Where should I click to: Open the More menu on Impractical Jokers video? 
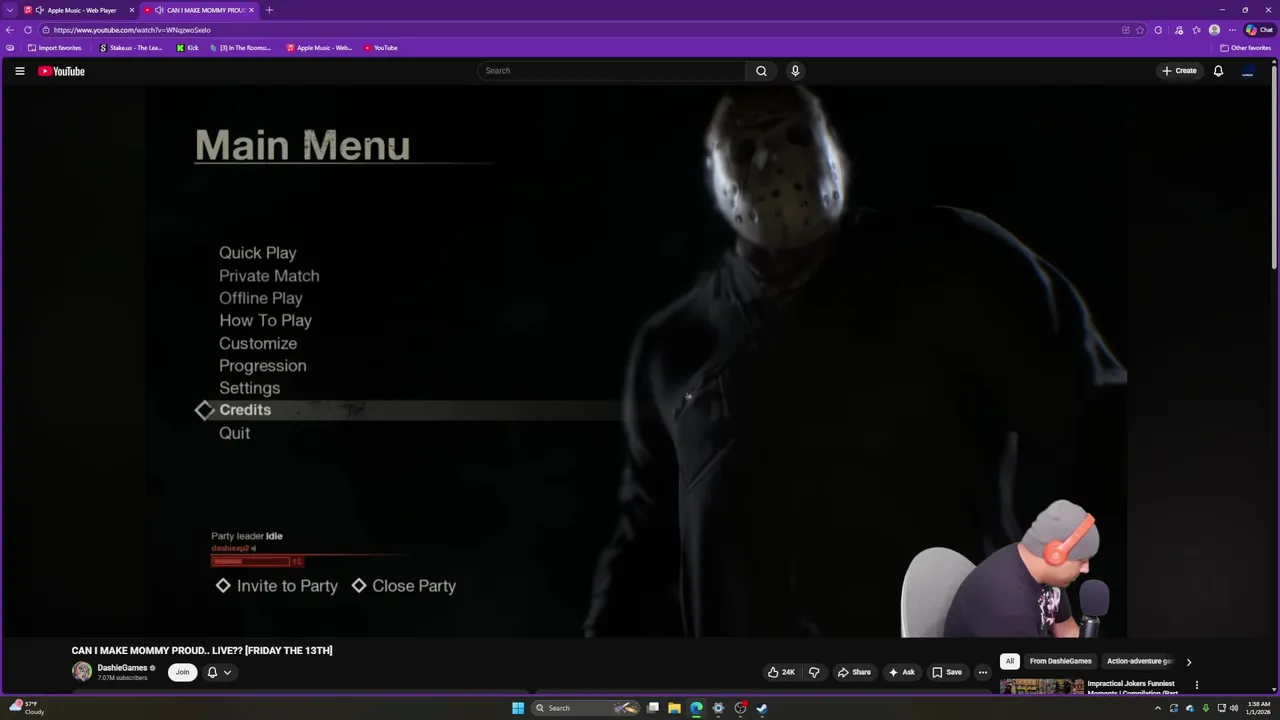click(x=1196, y=685)
